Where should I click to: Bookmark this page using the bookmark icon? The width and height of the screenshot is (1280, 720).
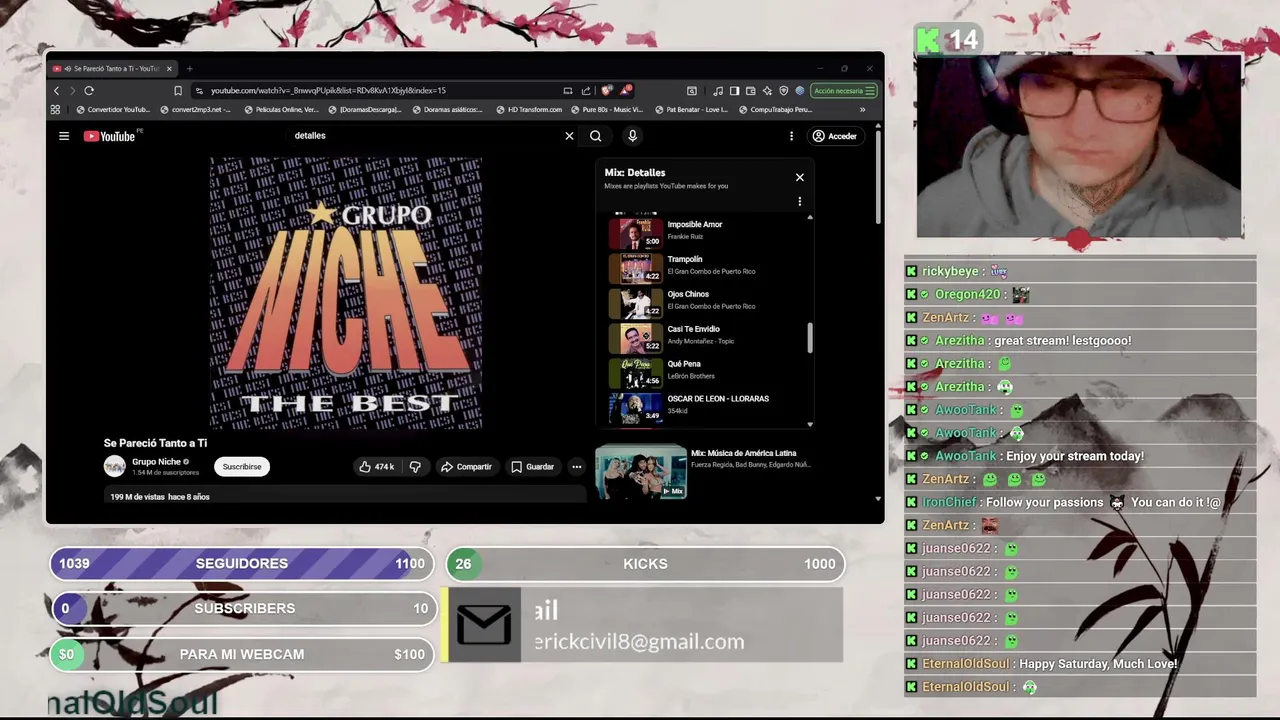tap(178, 91)
